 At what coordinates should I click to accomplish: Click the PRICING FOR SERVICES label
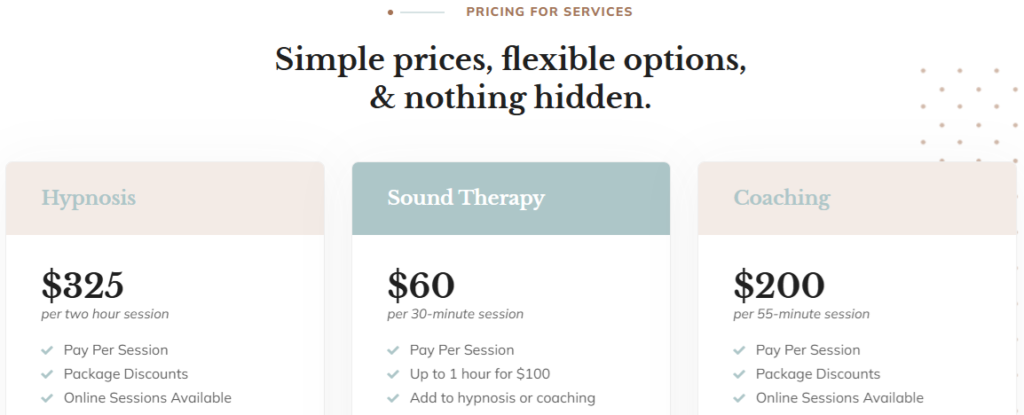(549, 12)
